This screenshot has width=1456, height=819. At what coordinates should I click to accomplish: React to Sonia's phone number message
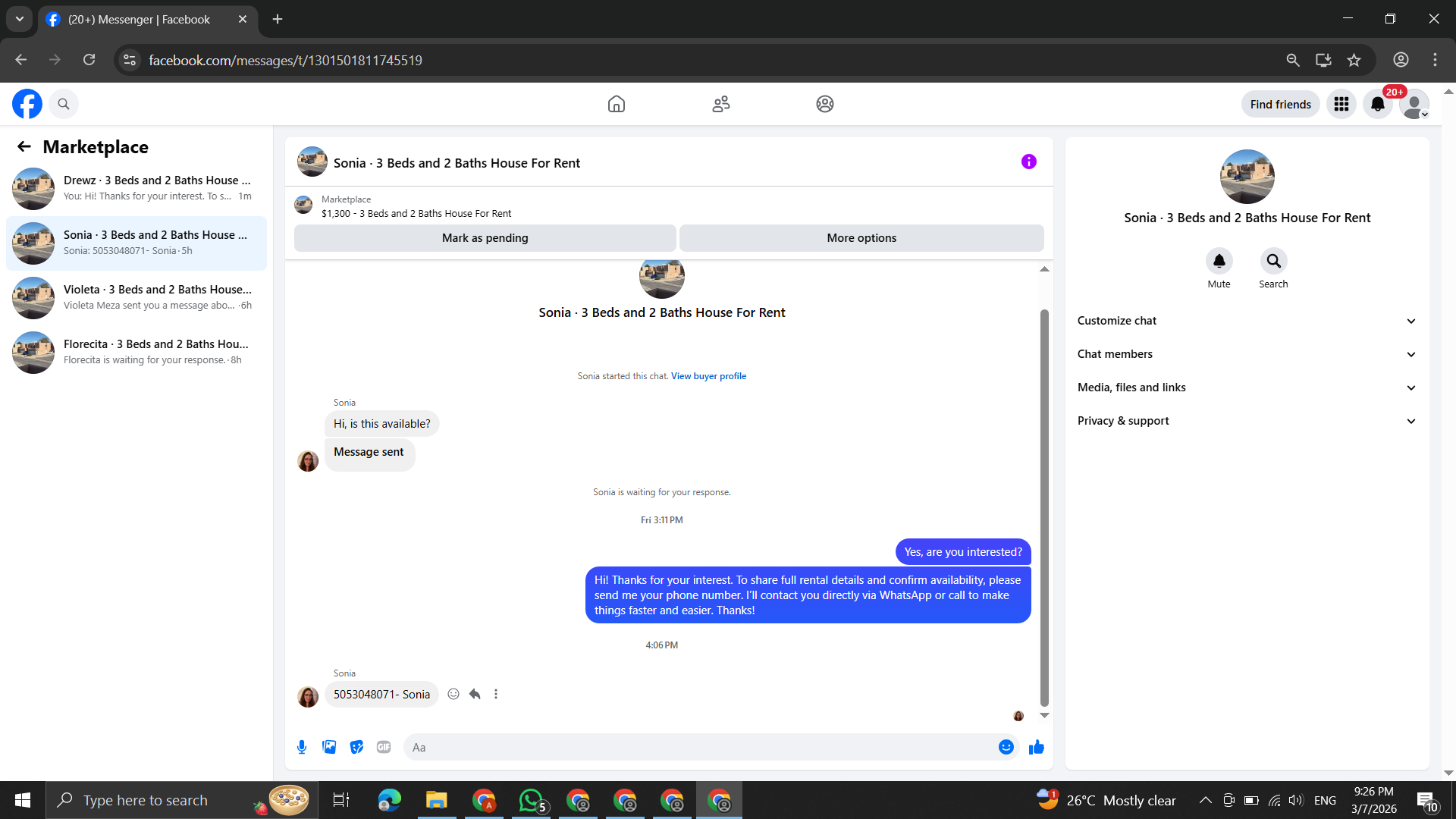pyautogui.click(x=453, y=694)
